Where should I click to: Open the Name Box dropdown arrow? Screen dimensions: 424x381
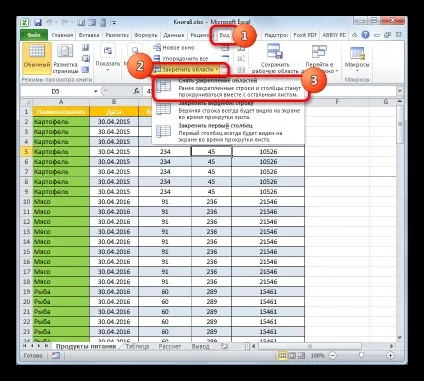tap(96, 91)
